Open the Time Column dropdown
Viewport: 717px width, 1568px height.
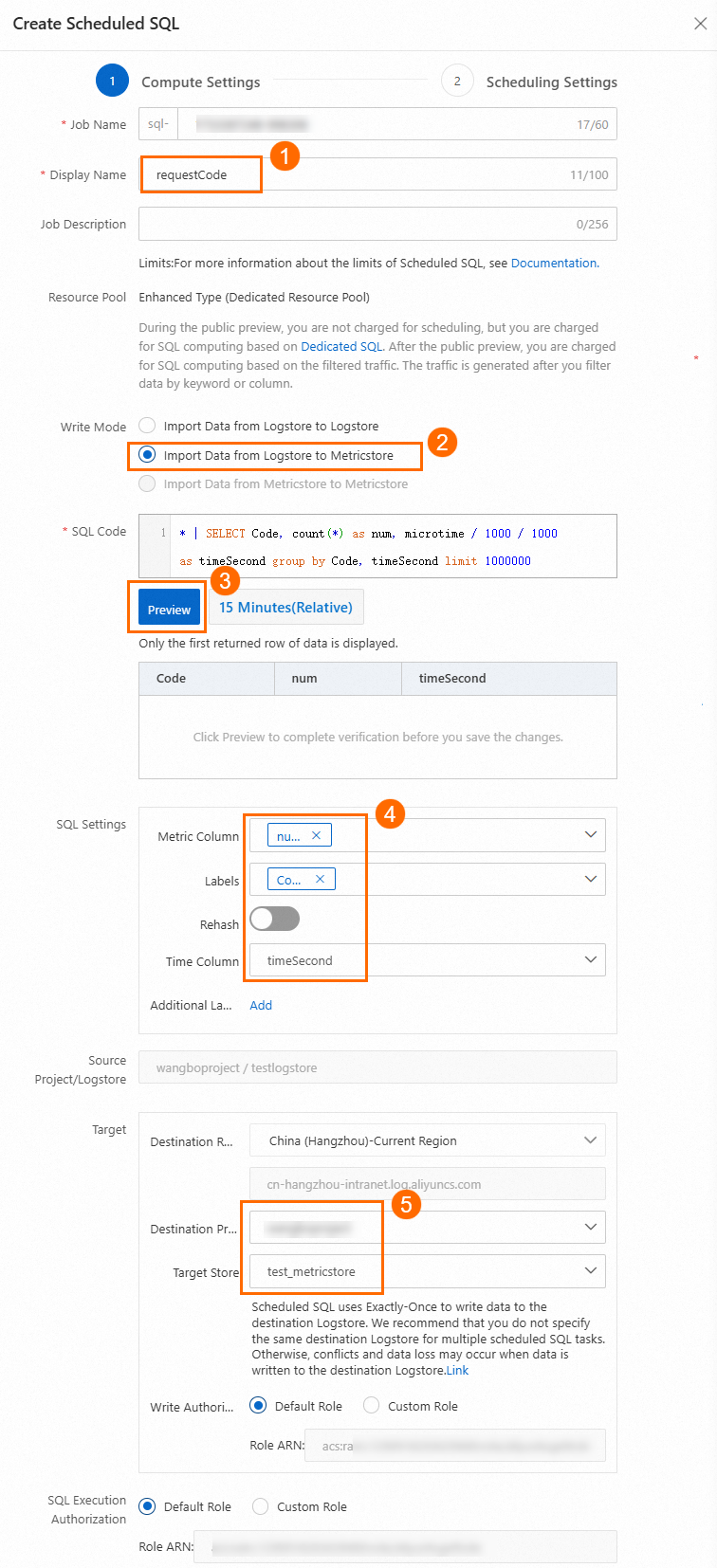pos(427,960)
